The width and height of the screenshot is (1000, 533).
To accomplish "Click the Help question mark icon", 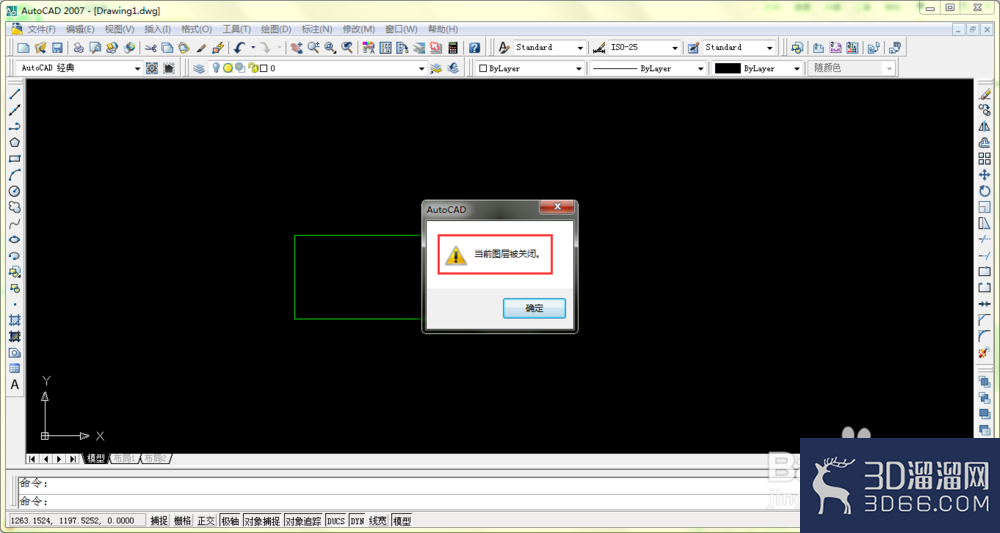I will tap(474, 48).
